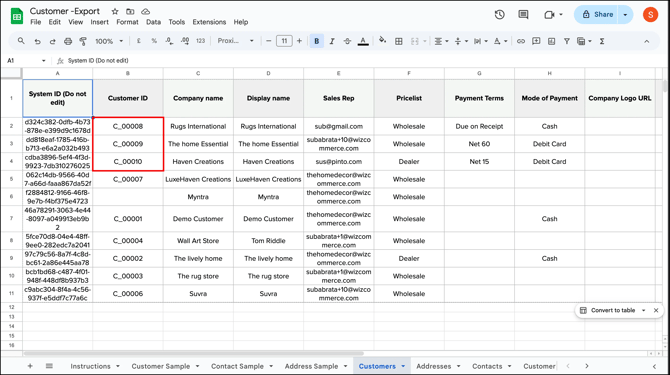The image size is (670, 375).
Task: Check the cloud save status icon
Action: (x=145, y=12)
